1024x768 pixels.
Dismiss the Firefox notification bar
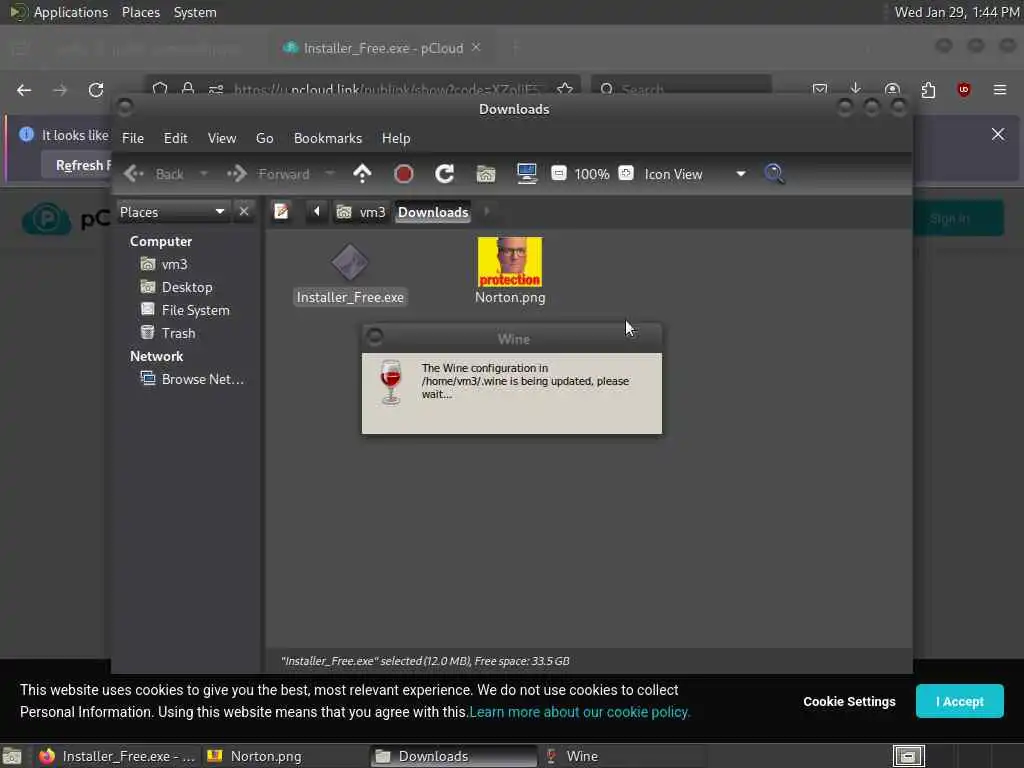(998, 134)
